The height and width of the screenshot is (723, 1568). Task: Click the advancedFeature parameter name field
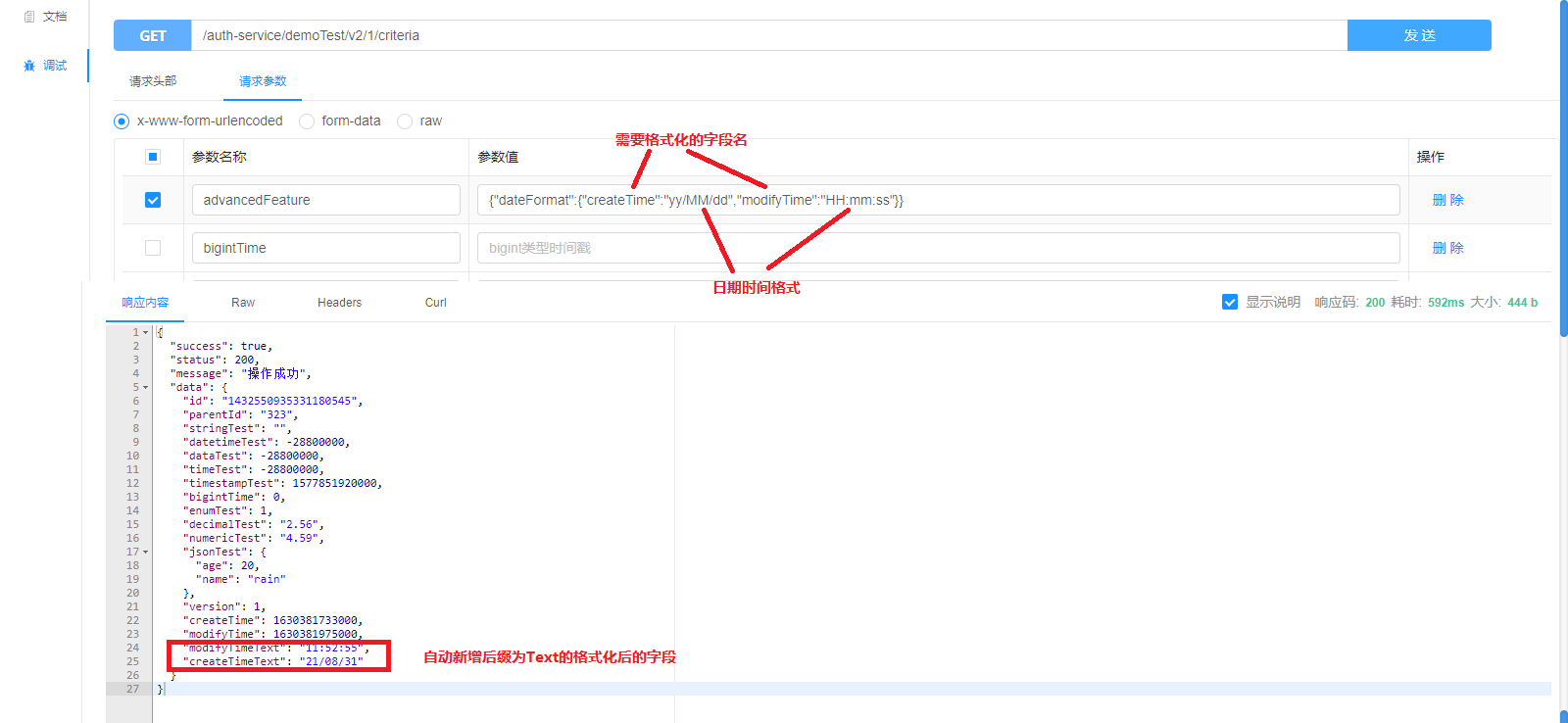(326, 200)
